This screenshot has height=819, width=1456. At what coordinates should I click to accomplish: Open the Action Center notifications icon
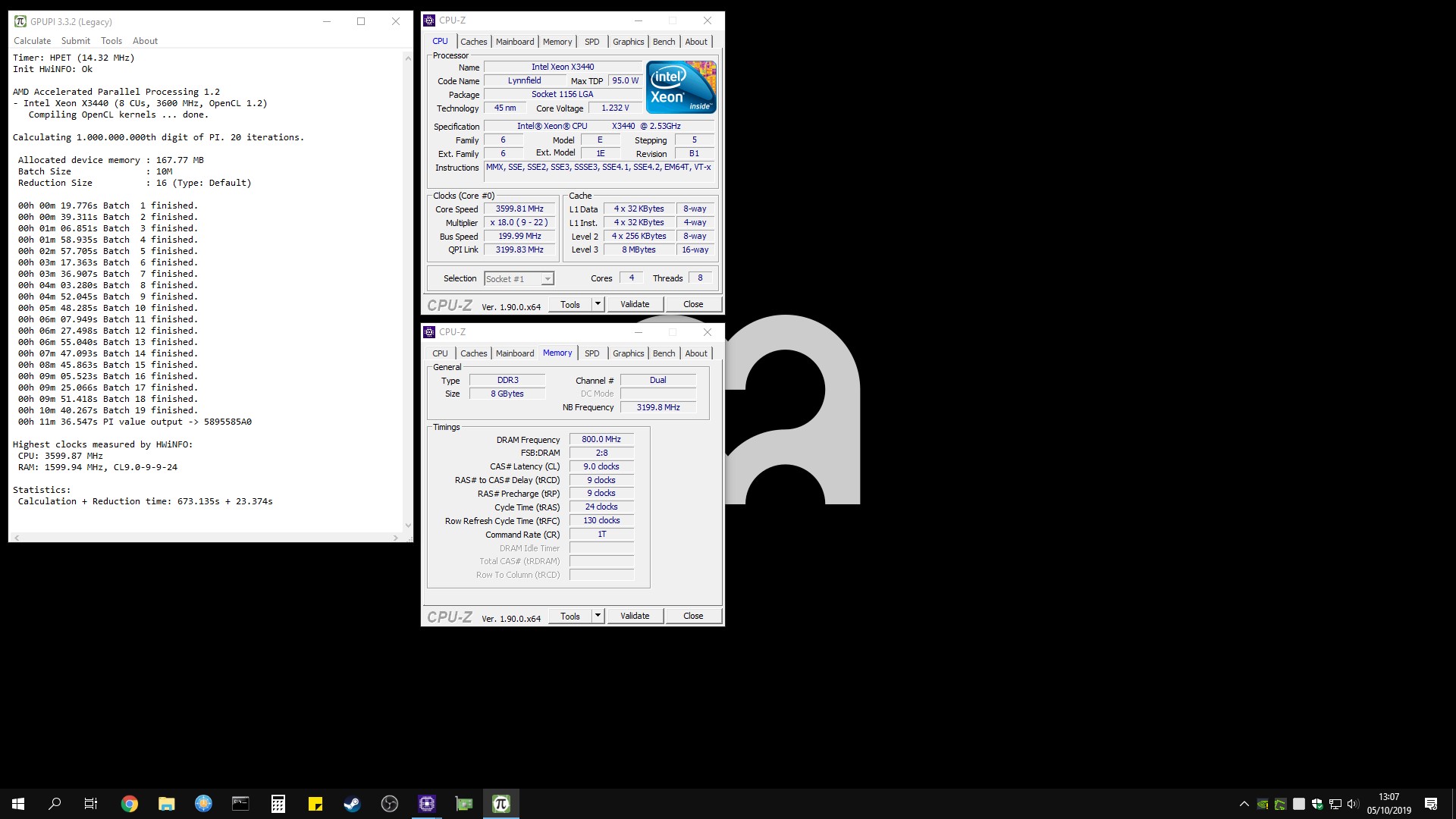[x=1431, y=804]
